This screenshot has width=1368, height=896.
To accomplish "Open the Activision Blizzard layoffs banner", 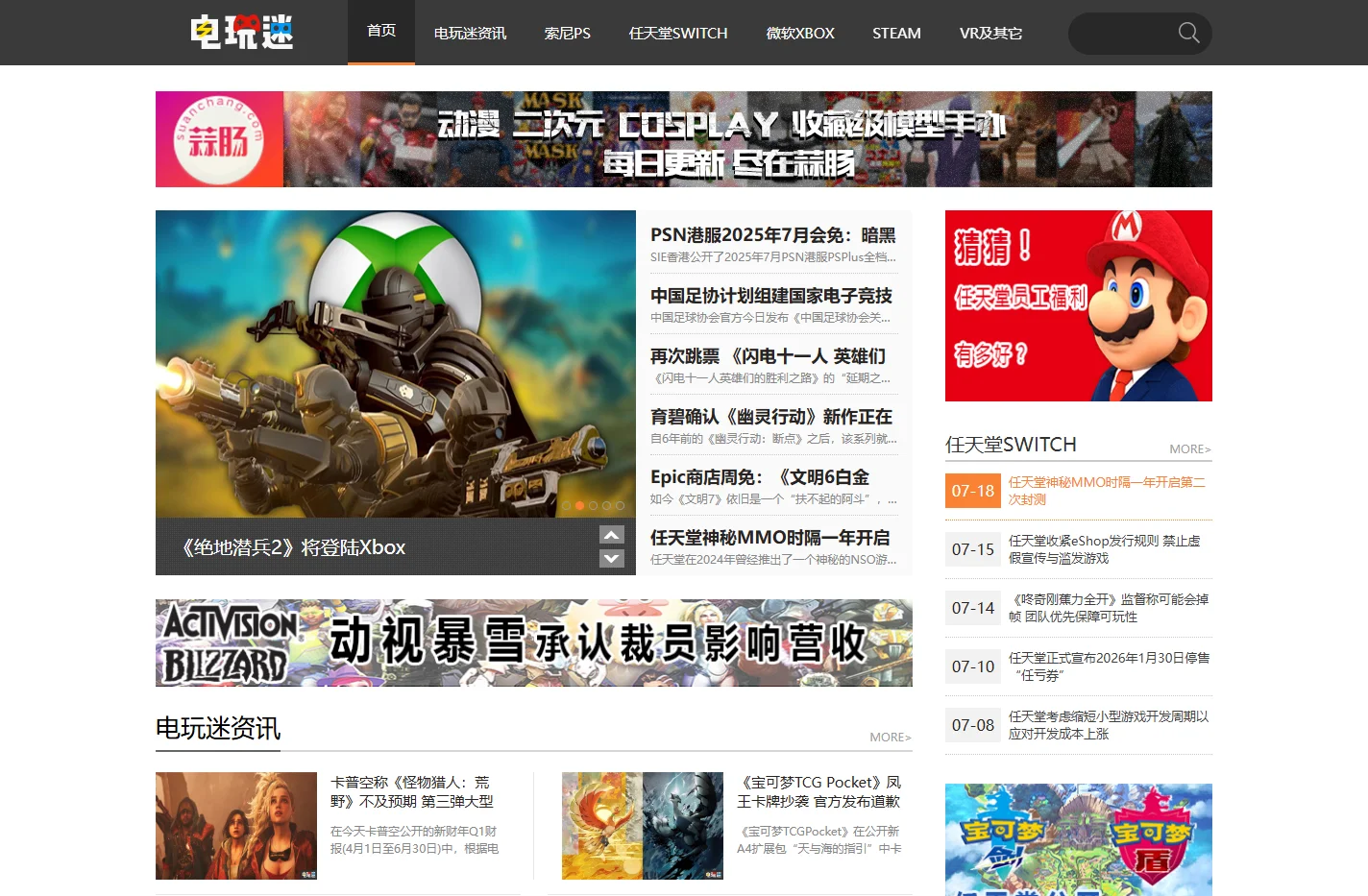I will coord(534,642).
